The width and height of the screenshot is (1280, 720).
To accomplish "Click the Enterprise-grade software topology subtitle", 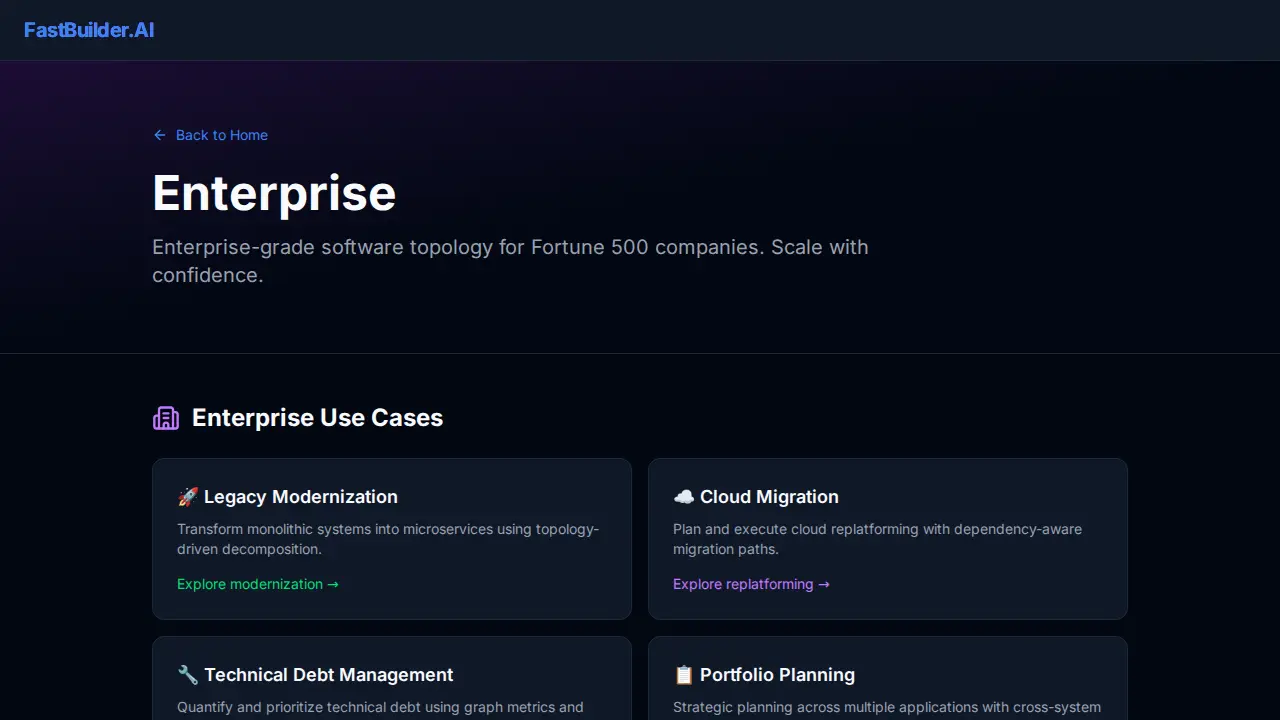I will click(x=510, y=261).
